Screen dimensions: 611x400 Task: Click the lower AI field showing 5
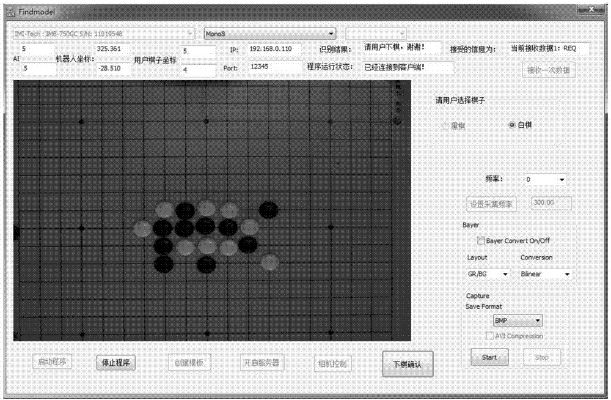38,69
